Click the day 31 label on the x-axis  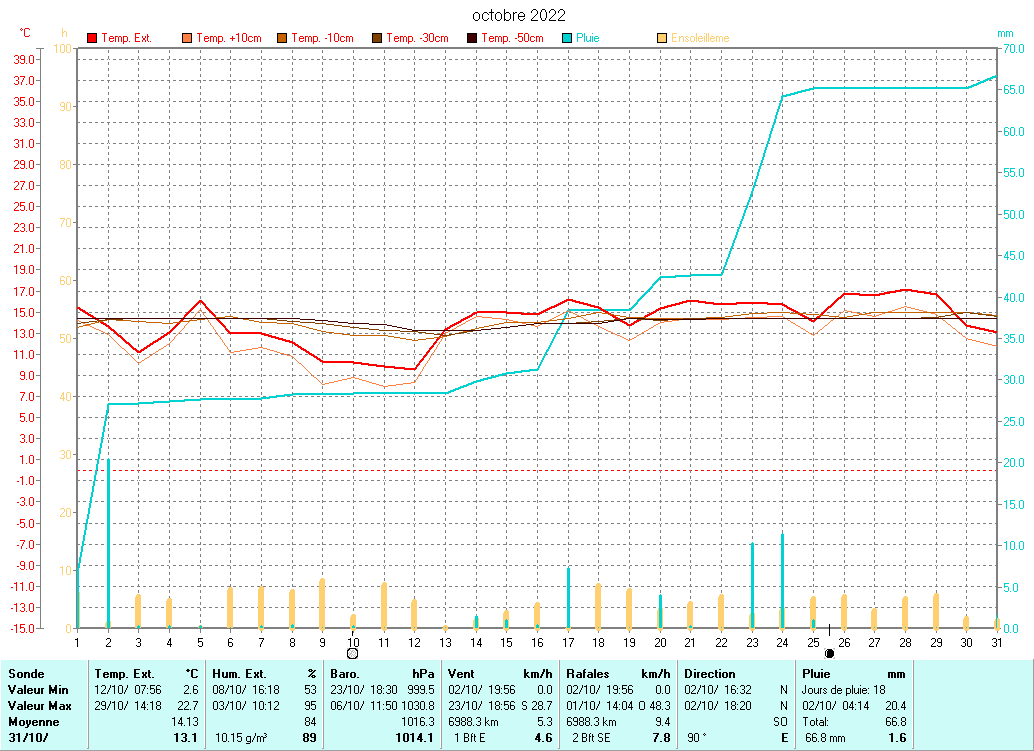click(996, 641)
